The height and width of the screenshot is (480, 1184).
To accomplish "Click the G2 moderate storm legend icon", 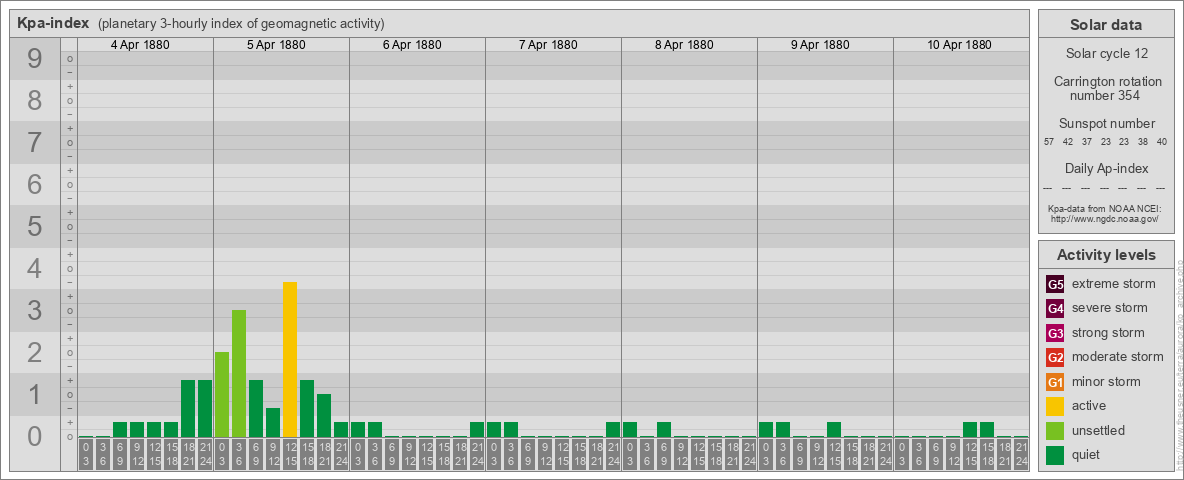I will [x=1055, y=357].
